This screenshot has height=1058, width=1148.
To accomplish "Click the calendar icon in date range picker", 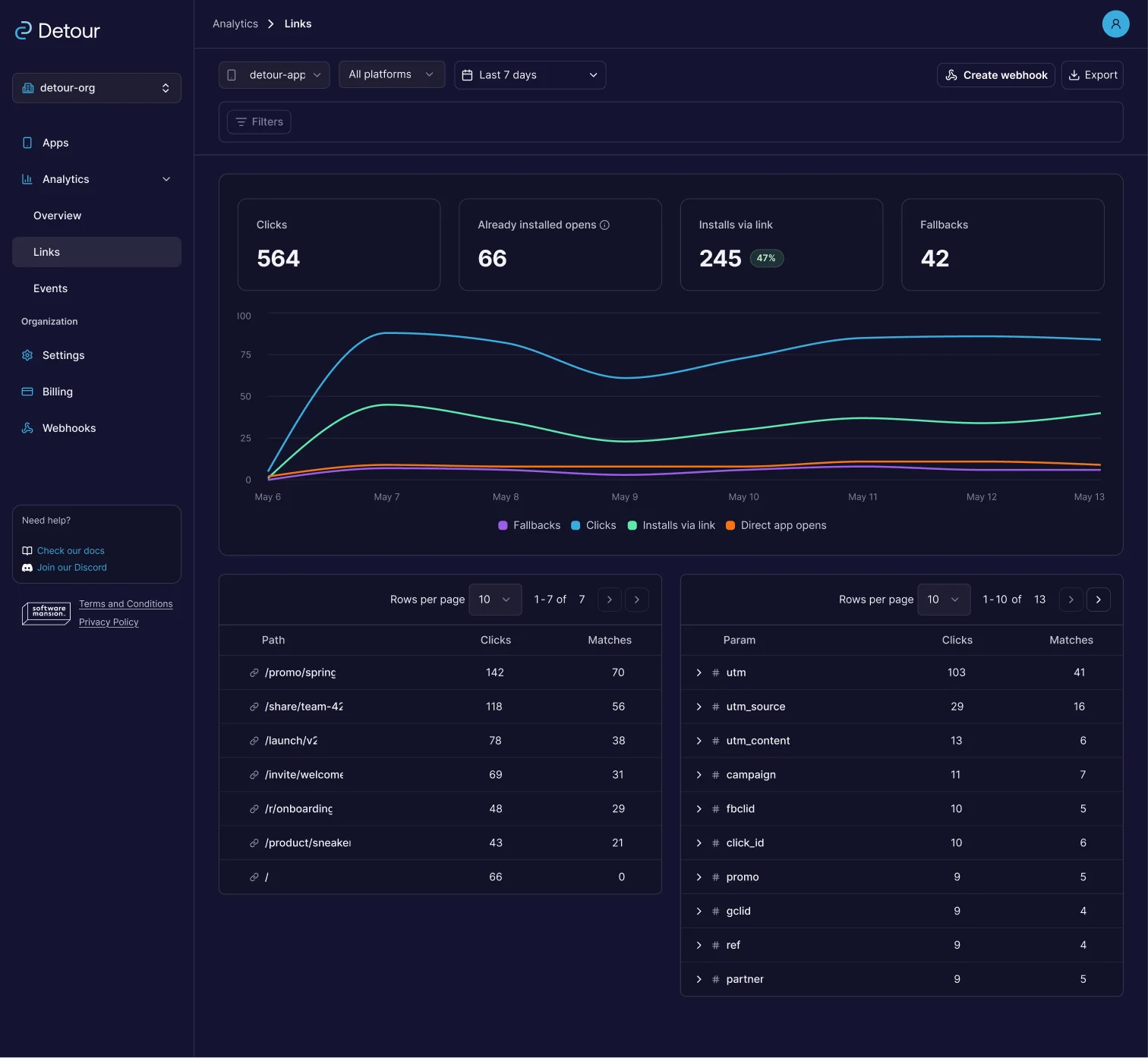I will [468, 75].
